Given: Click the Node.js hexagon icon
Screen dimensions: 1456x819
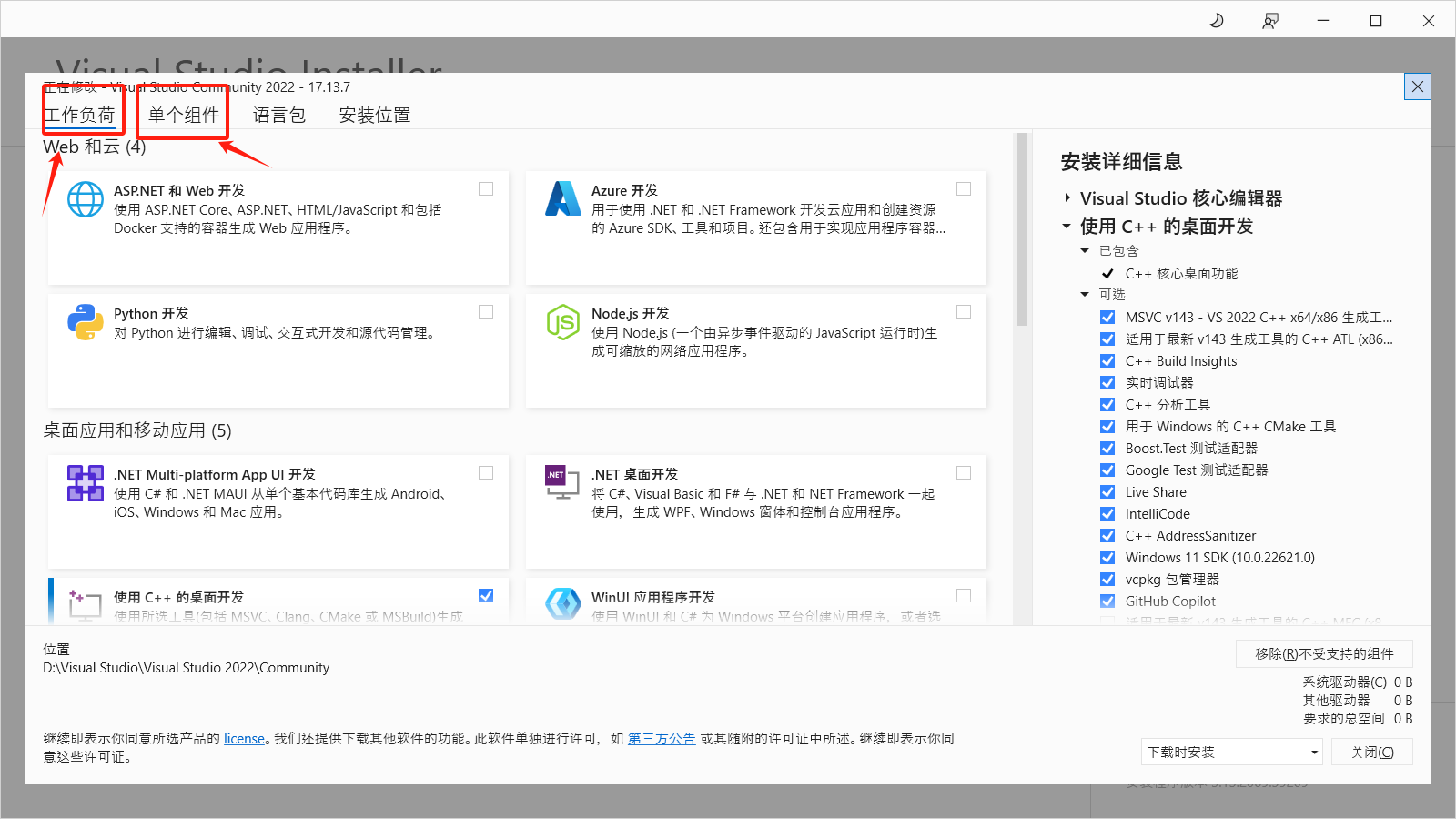Looking at the screenshot, I should pyautogui.click(x=562, y=322).
